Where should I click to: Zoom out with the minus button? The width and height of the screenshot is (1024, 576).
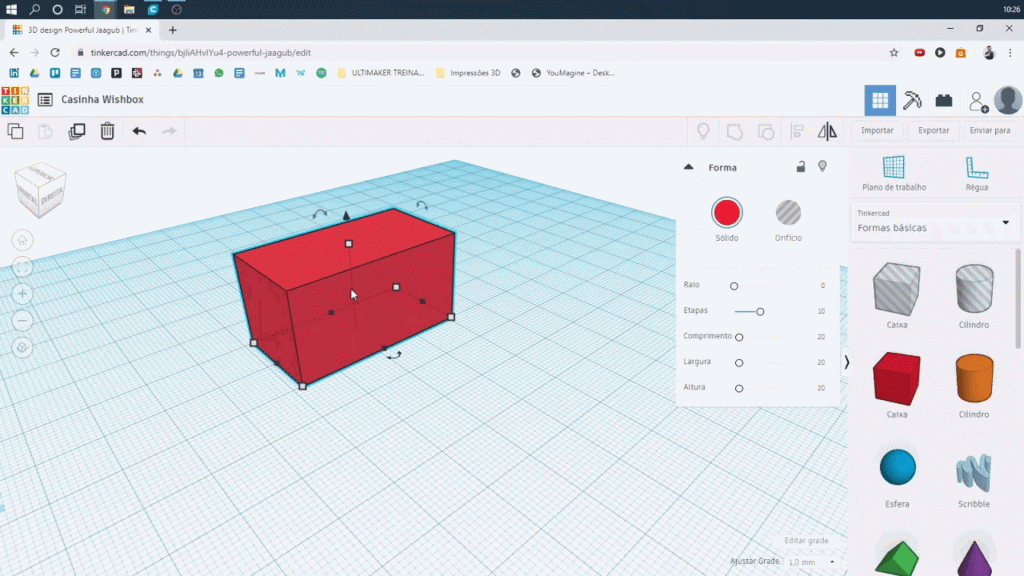[22, 321]
